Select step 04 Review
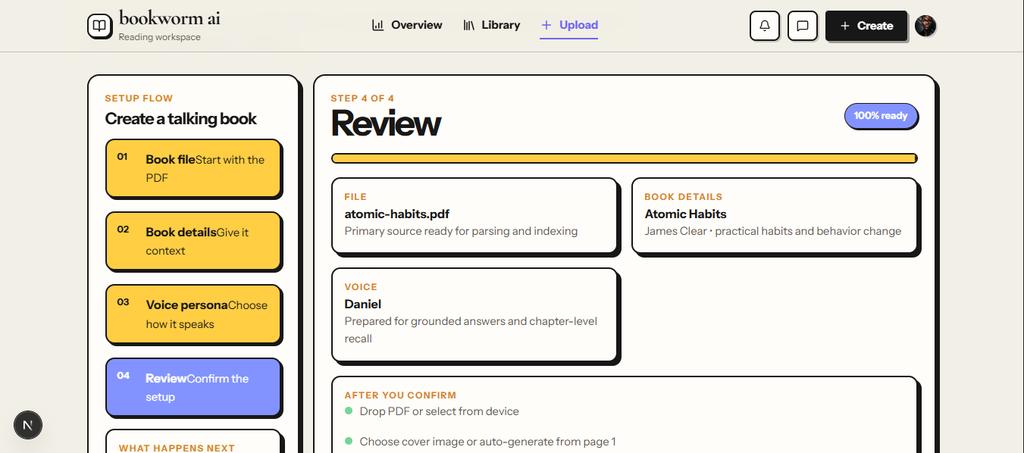Viewport: 1024px width, 453px height. [193, 388]
